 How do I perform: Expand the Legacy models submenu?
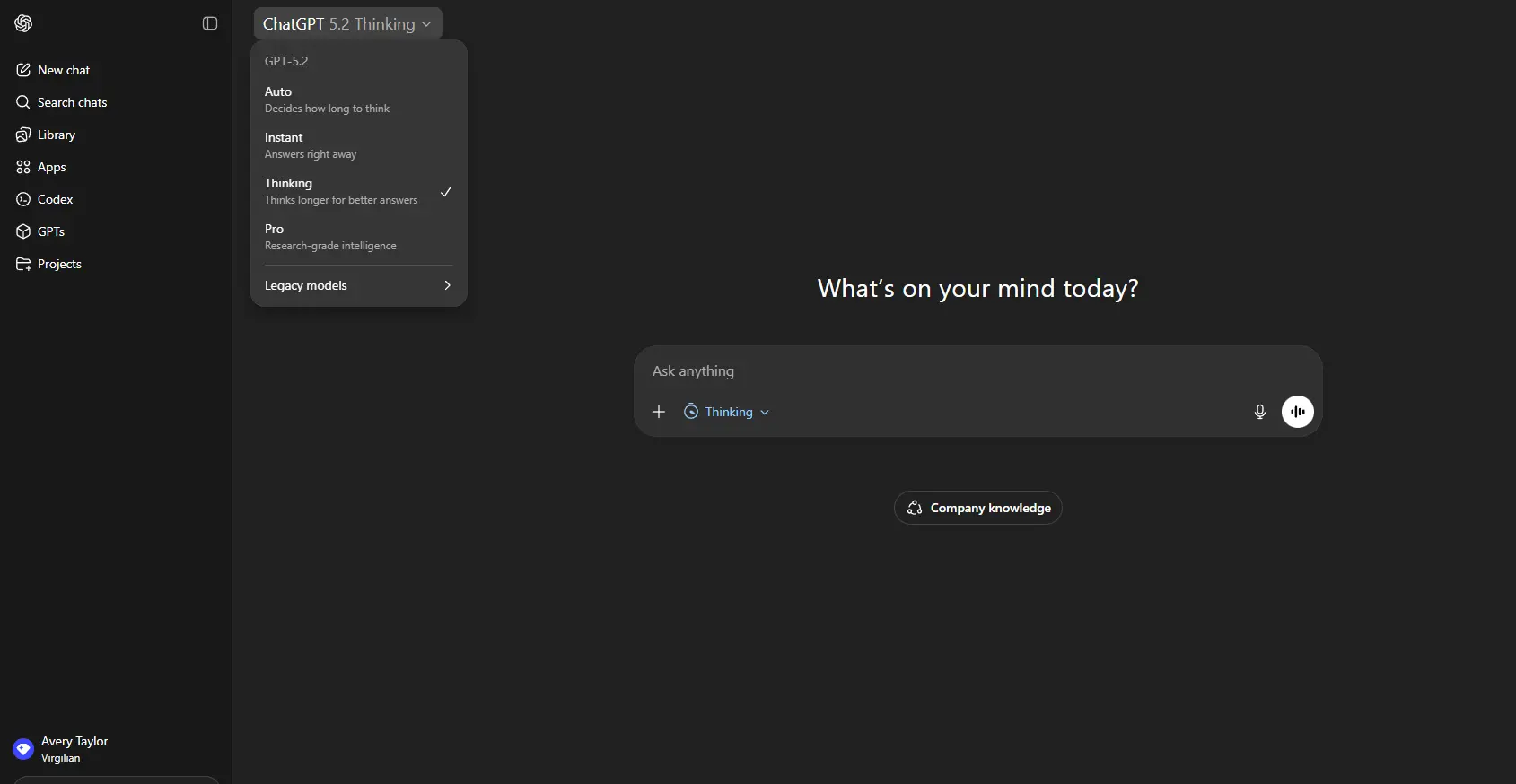click(359, 285)
